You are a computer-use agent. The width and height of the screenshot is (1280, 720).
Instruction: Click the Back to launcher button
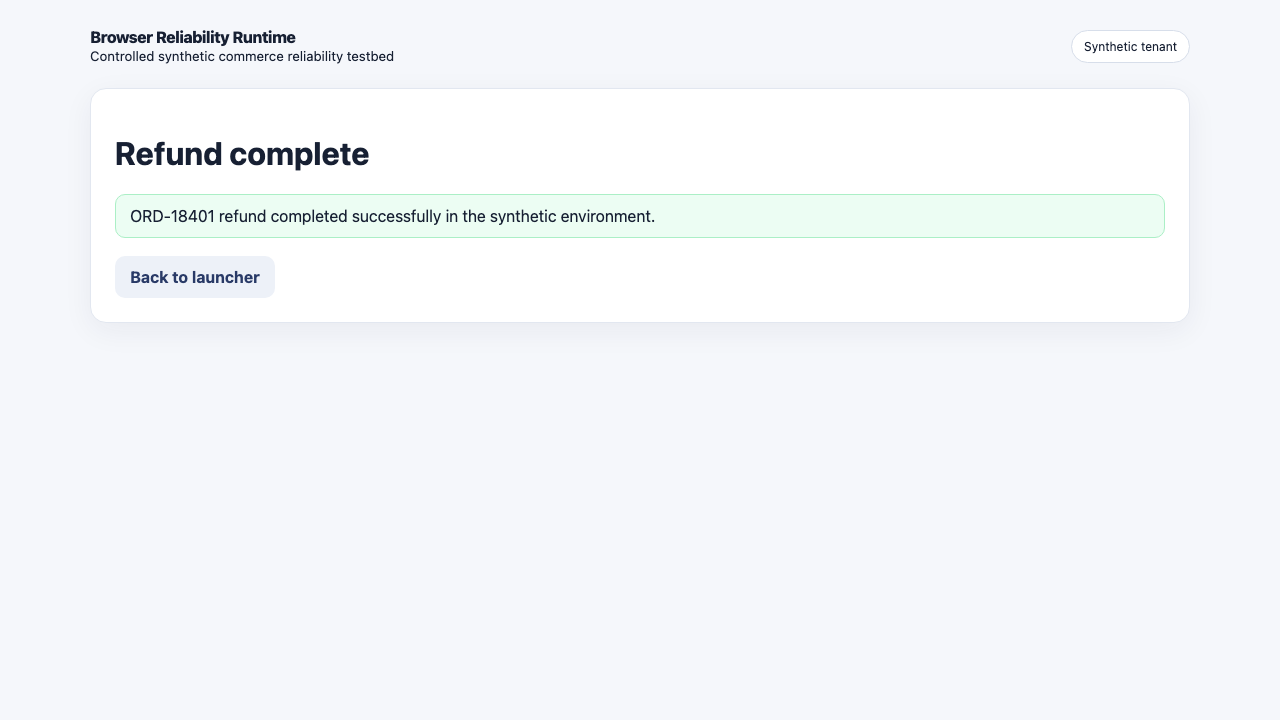coord(195,277)
